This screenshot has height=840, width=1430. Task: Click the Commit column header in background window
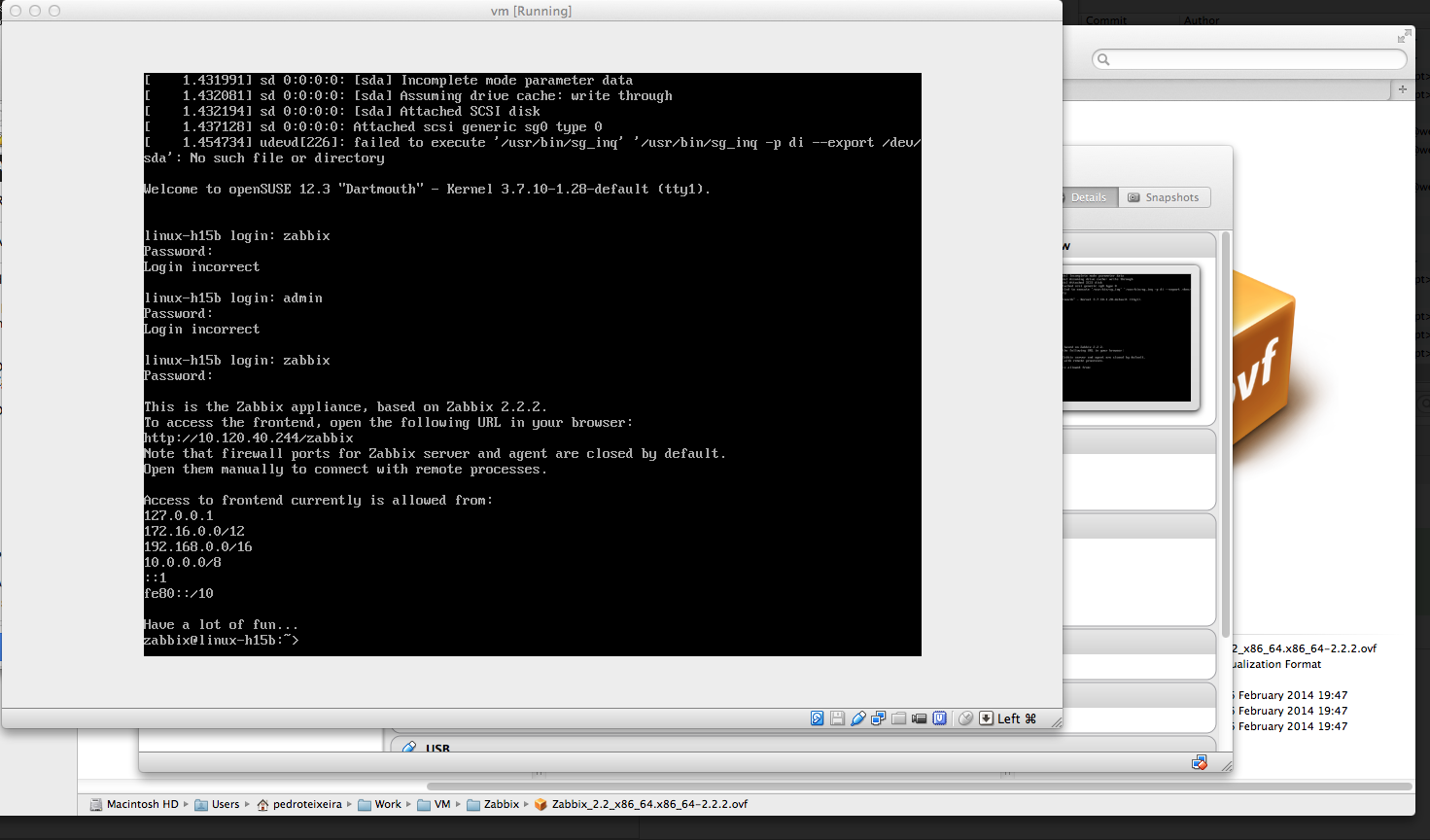[1106, 20]
